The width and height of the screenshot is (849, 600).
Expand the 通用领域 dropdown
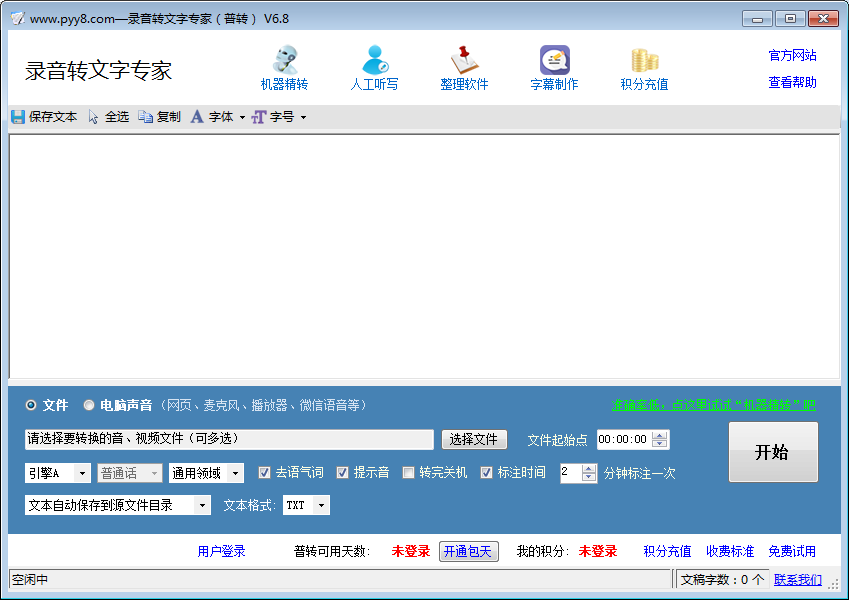point(235,473)
